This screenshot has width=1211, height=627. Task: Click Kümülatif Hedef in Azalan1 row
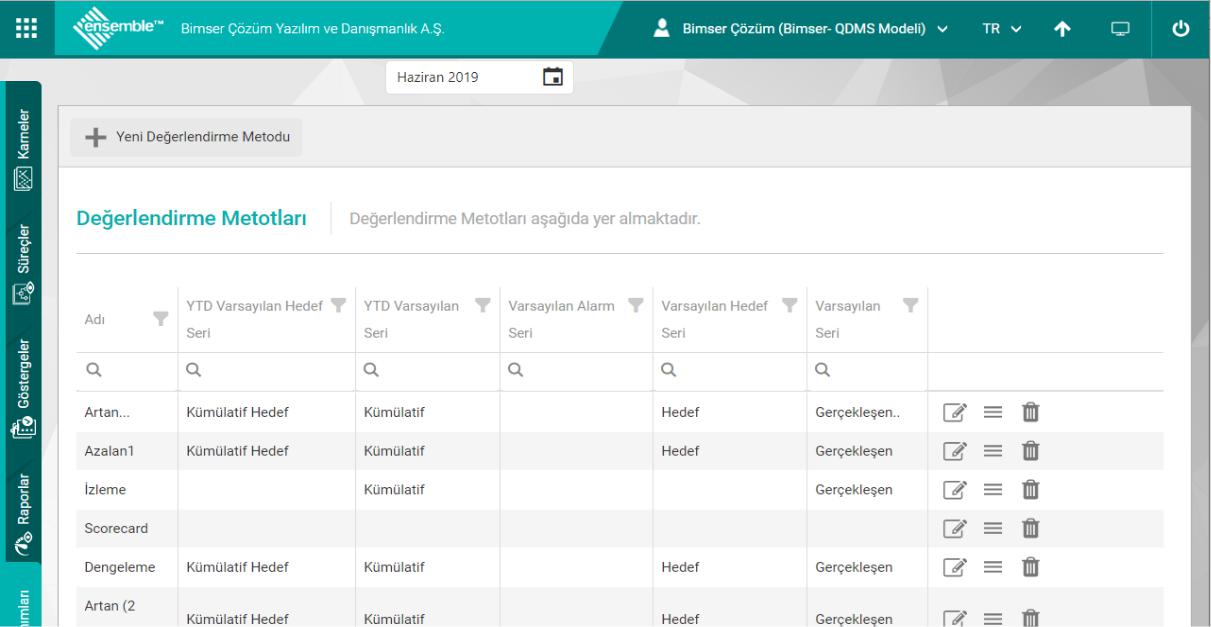(x=237, y=452)
